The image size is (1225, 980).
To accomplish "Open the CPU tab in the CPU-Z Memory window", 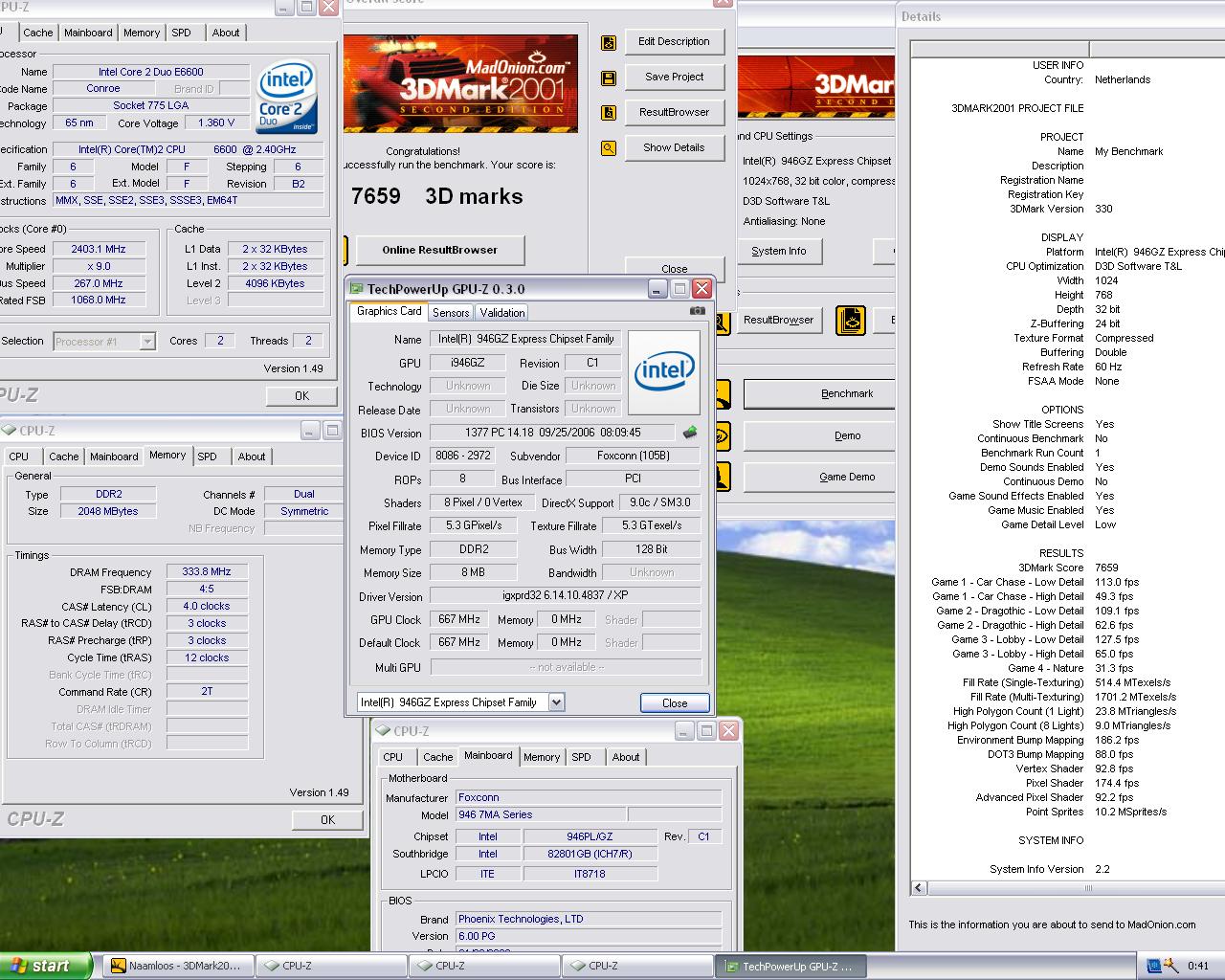I will 19,457.
